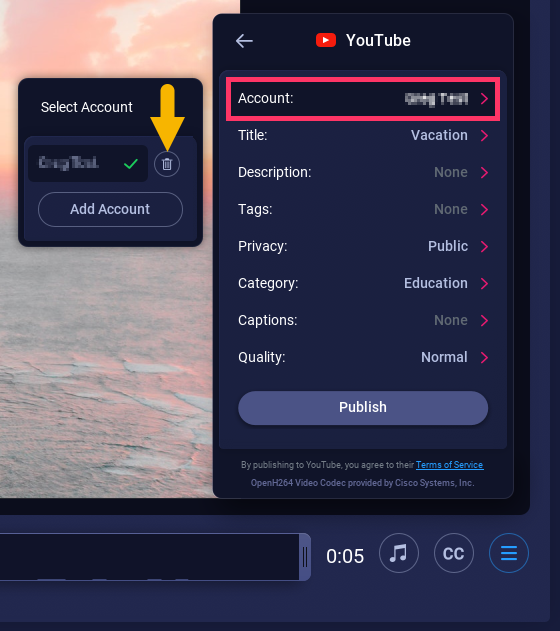560x631 pixels.
Task: Open the Tags setting row
Action: 363,210
